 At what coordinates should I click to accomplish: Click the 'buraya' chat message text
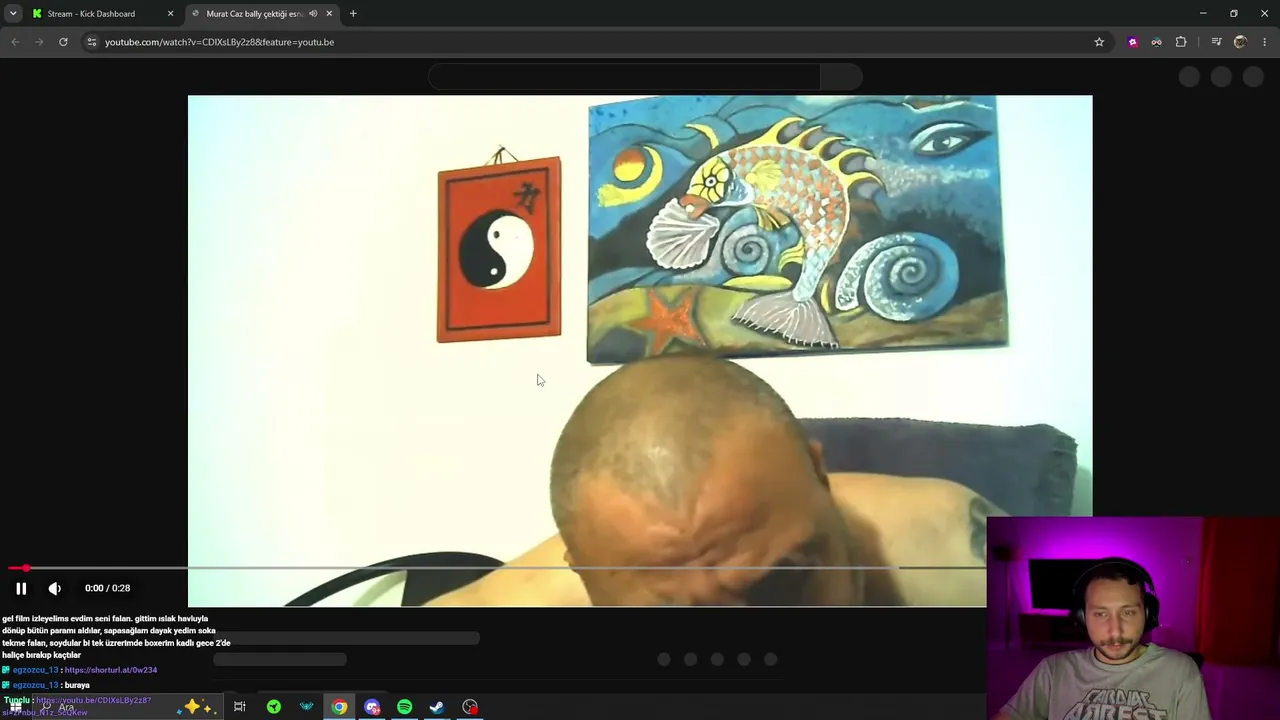coord(77,685)
